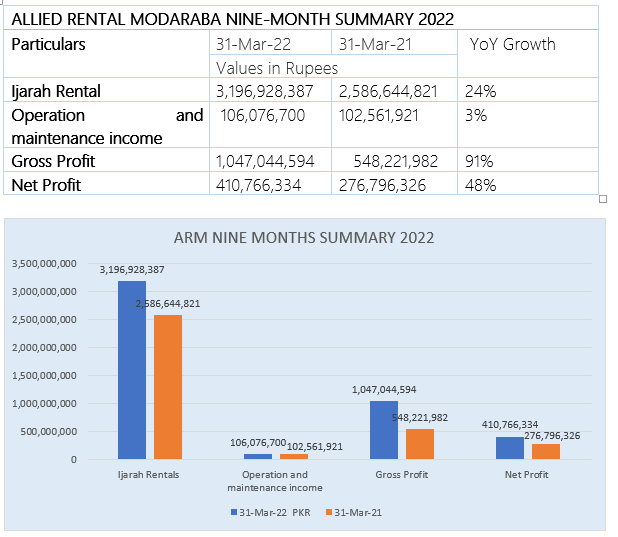Click the table resize handle at bottom-right corner
The height and width of the screenshot is (537, 618).
tap(603, 198)
